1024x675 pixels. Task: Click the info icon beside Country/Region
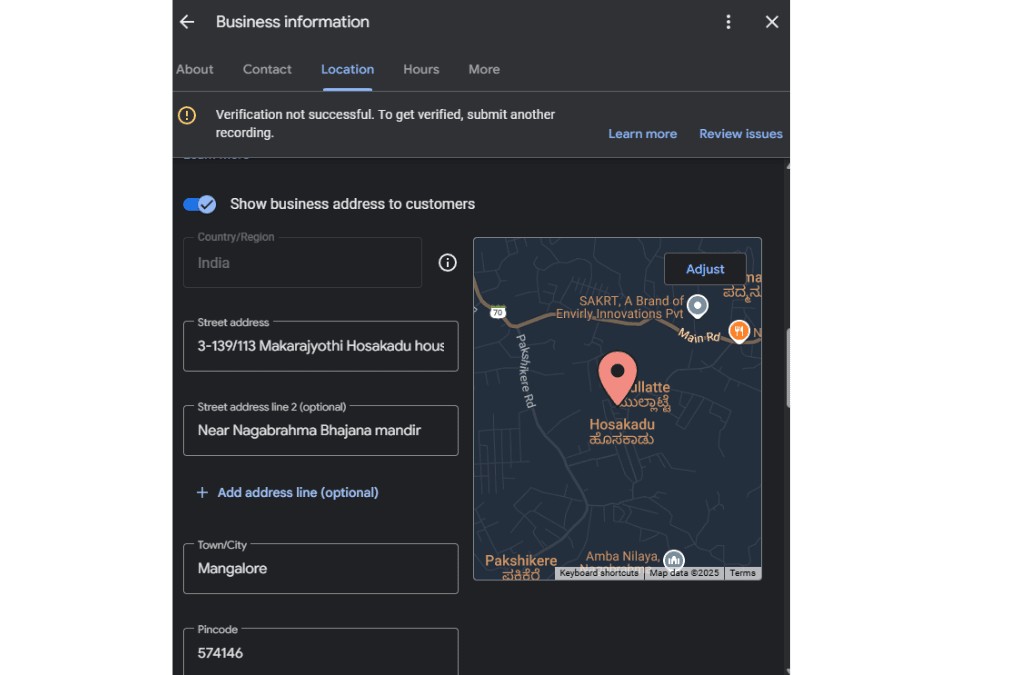click(x=447, y=262)
